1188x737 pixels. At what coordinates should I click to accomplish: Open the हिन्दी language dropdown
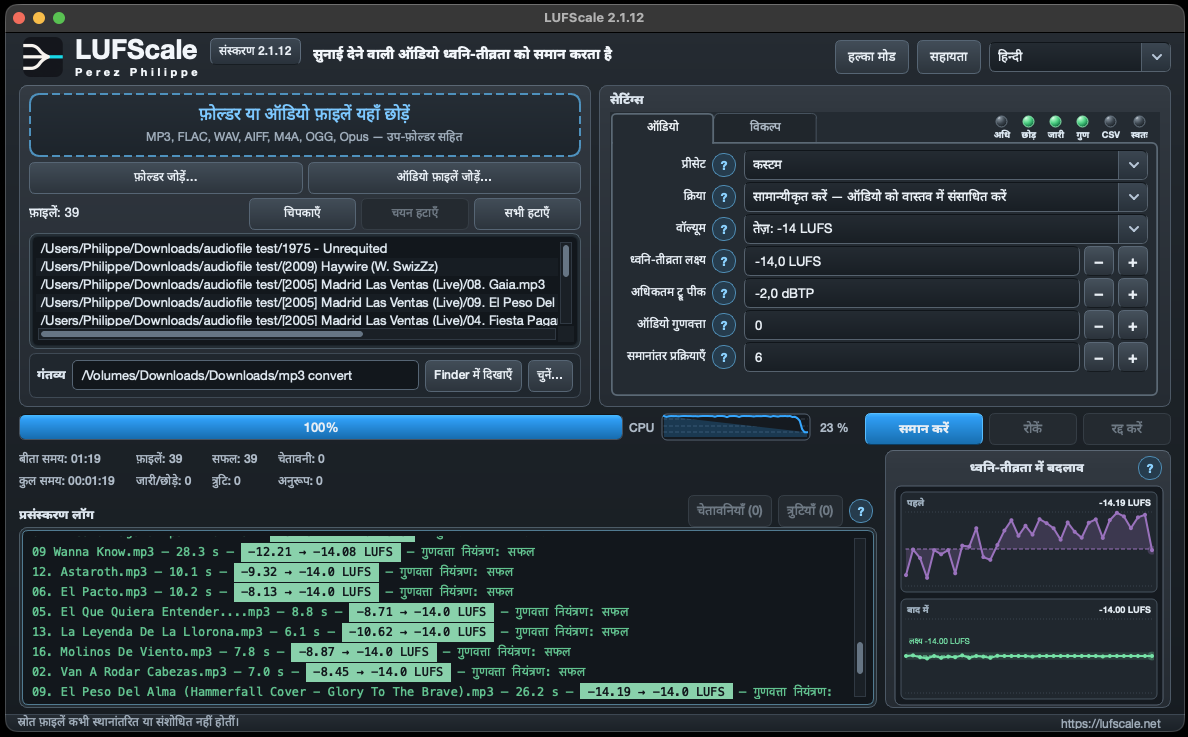(x=1080, y=57)
